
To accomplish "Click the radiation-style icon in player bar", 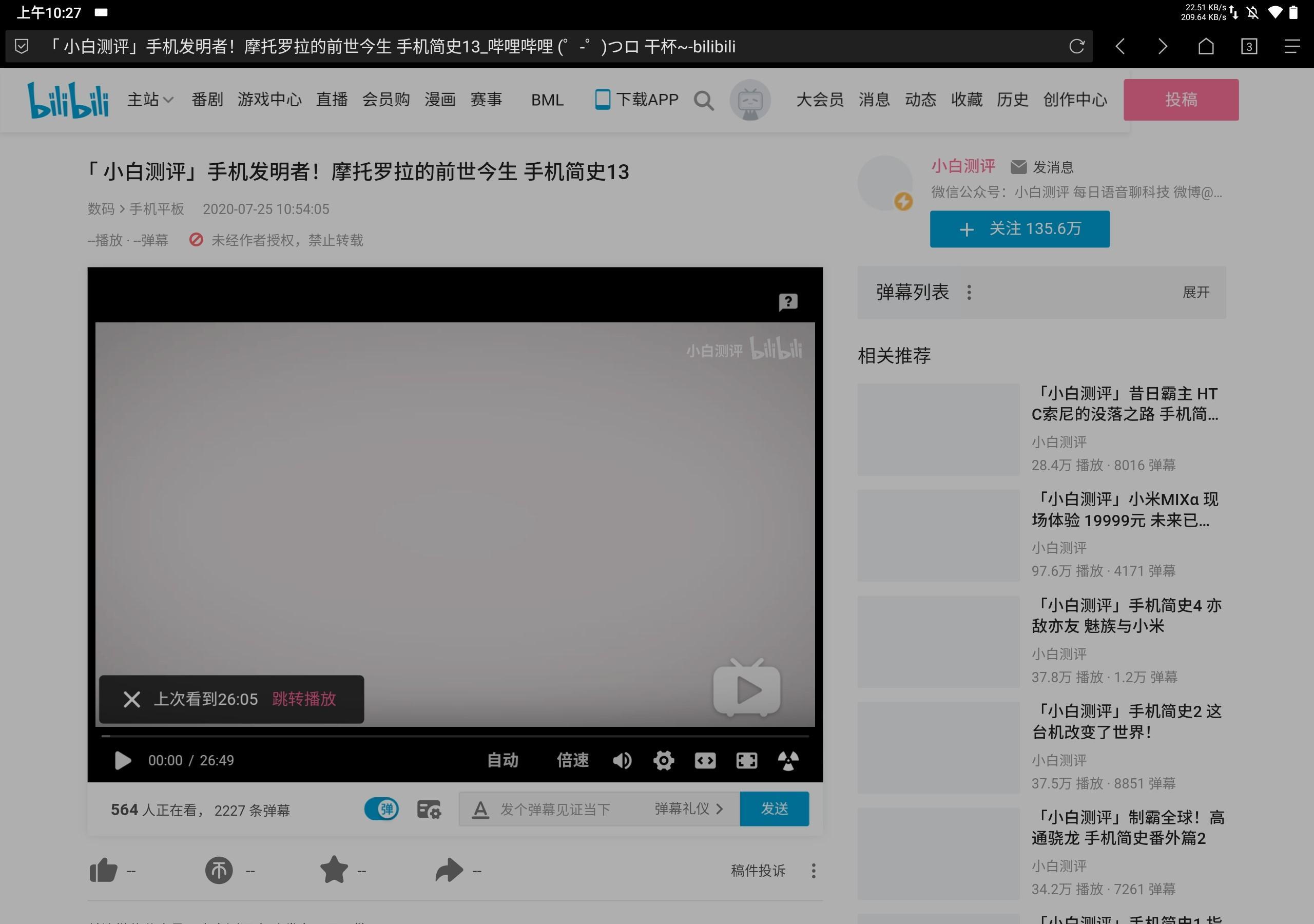I will click(788, 760).
